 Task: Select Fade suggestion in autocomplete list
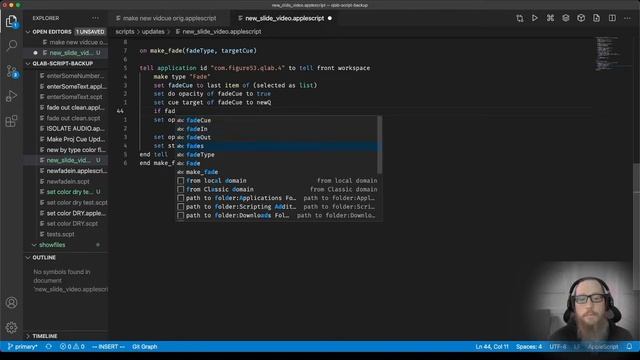click(277, 163)
